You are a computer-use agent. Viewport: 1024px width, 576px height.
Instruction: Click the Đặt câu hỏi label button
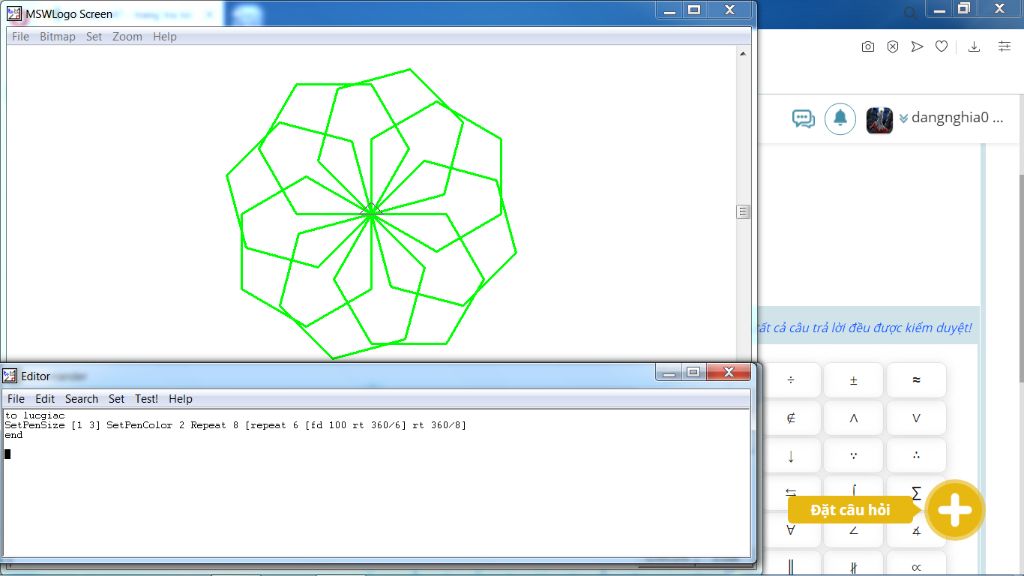[x=850, y=510]
